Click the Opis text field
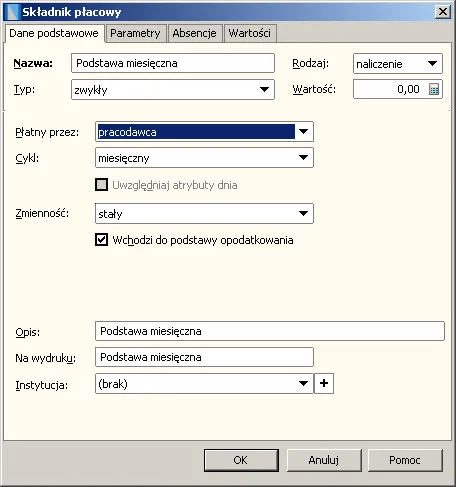 coord(270,331)
